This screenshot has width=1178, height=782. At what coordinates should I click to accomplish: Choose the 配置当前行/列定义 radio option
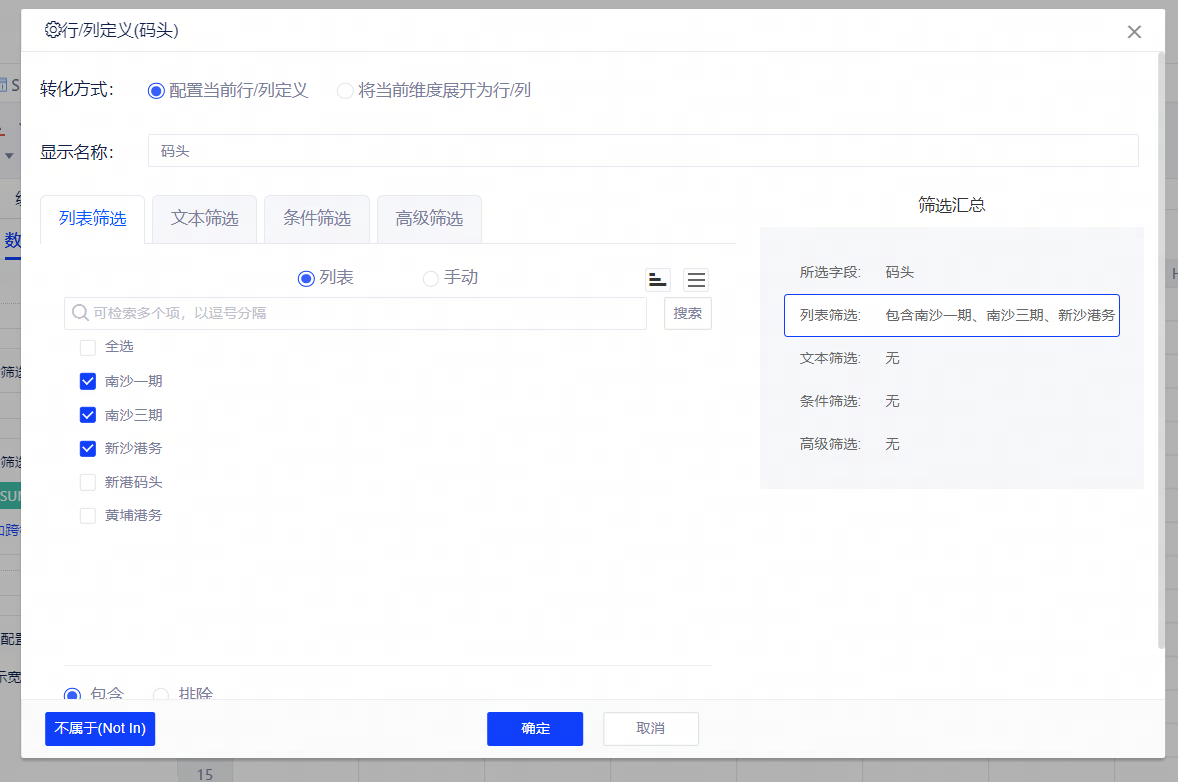(x=156, y=91)
